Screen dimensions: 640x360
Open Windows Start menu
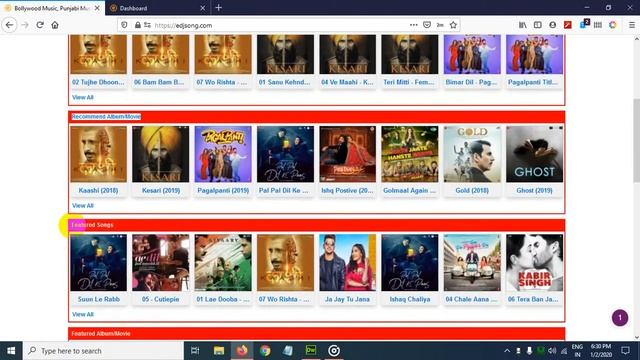[x=11, y=351]
